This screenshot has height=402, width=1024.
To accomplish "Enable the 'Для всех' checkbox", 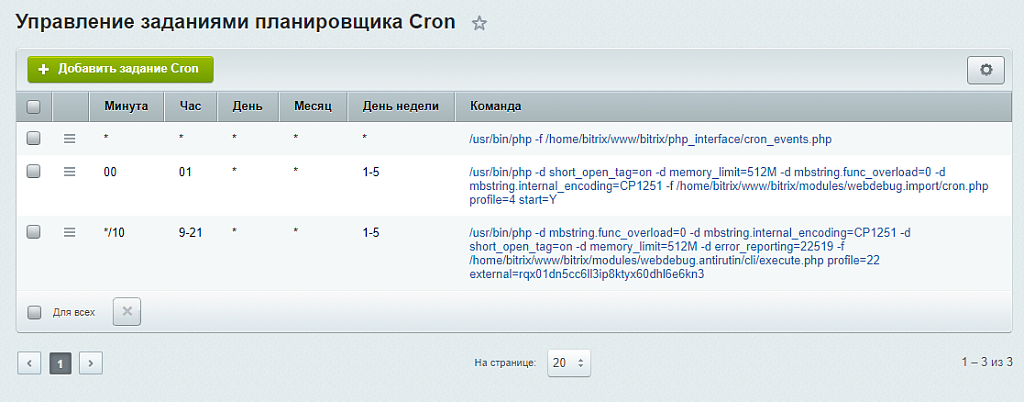I will pyautogui.click(x=34, y=312).
